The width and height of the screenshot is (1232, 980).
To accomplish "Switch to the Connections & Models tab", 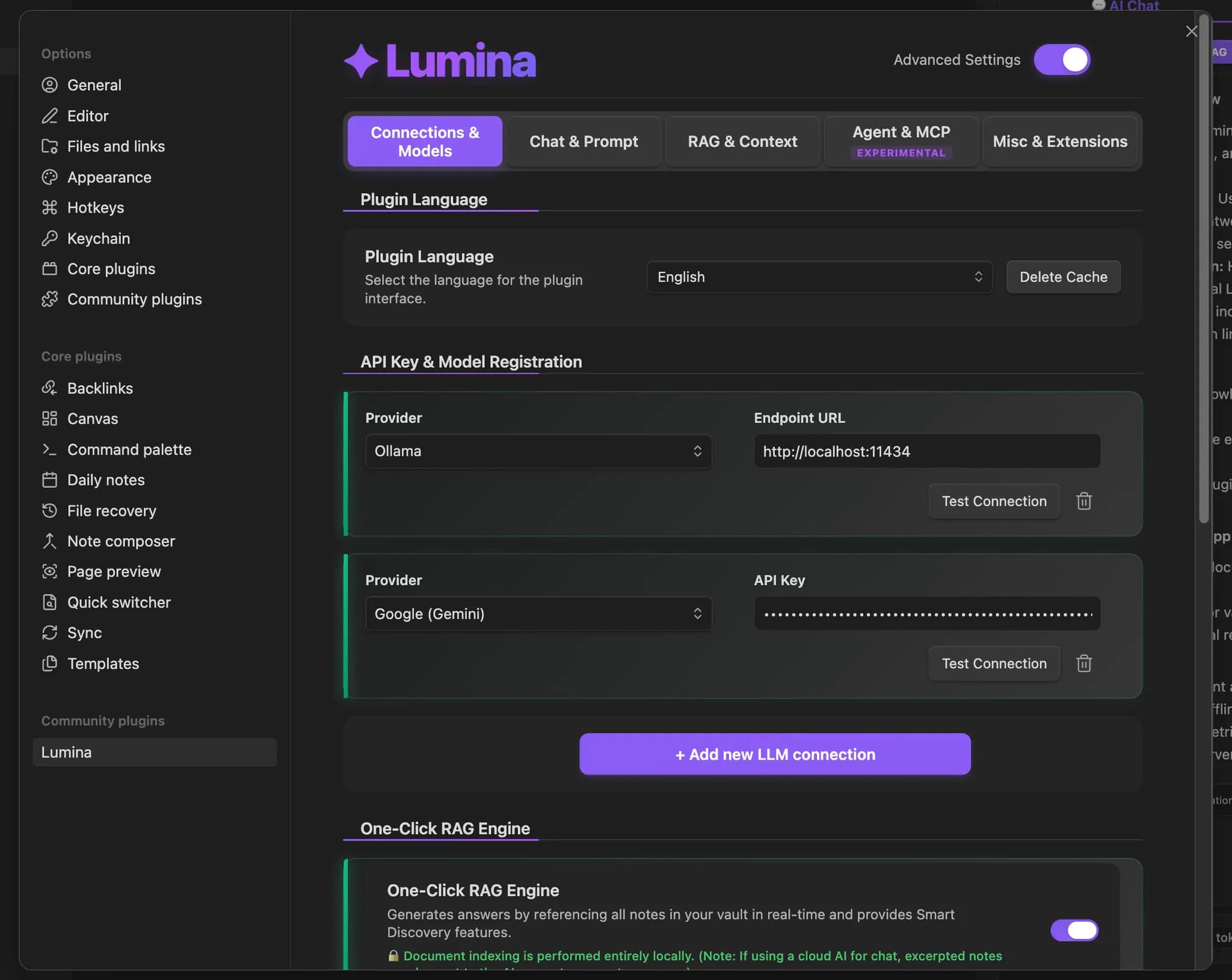I will tap(425, 141).
